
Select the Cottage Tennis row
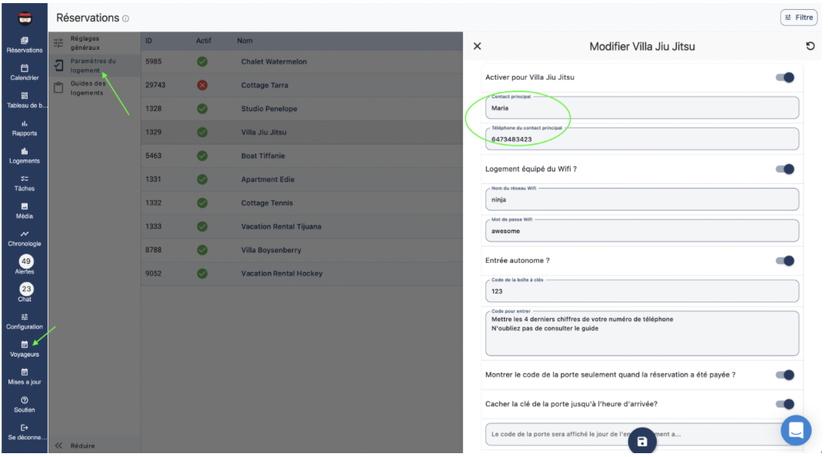click(302, 203)
